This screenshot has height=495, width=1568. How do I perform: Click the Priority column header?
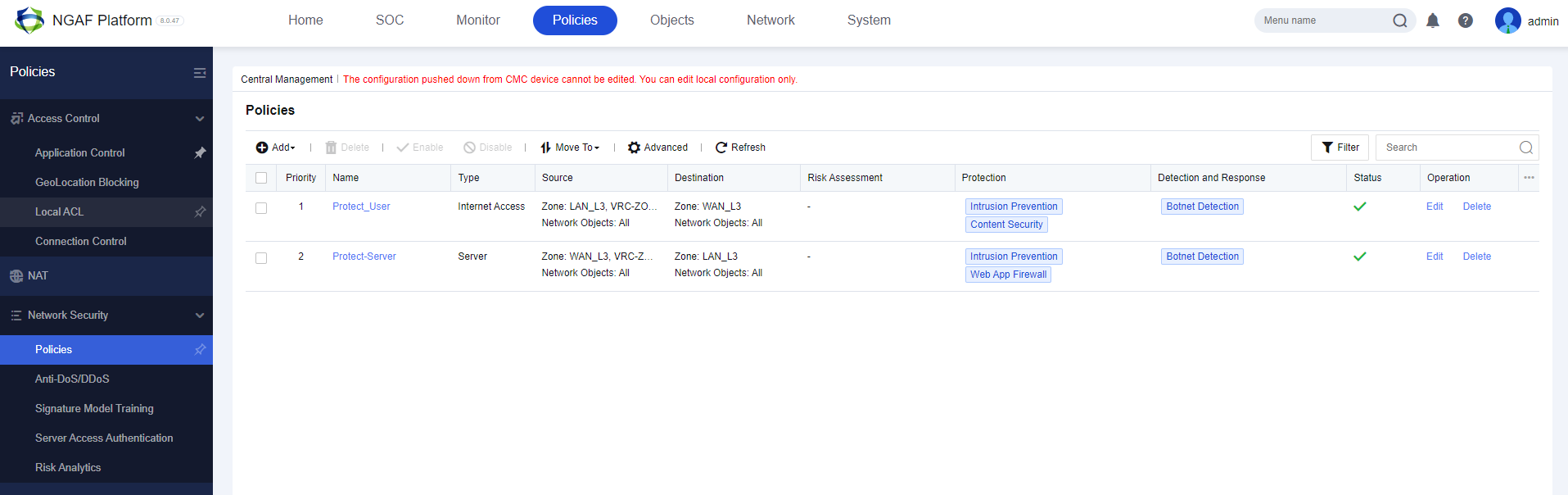pos(300,178)
